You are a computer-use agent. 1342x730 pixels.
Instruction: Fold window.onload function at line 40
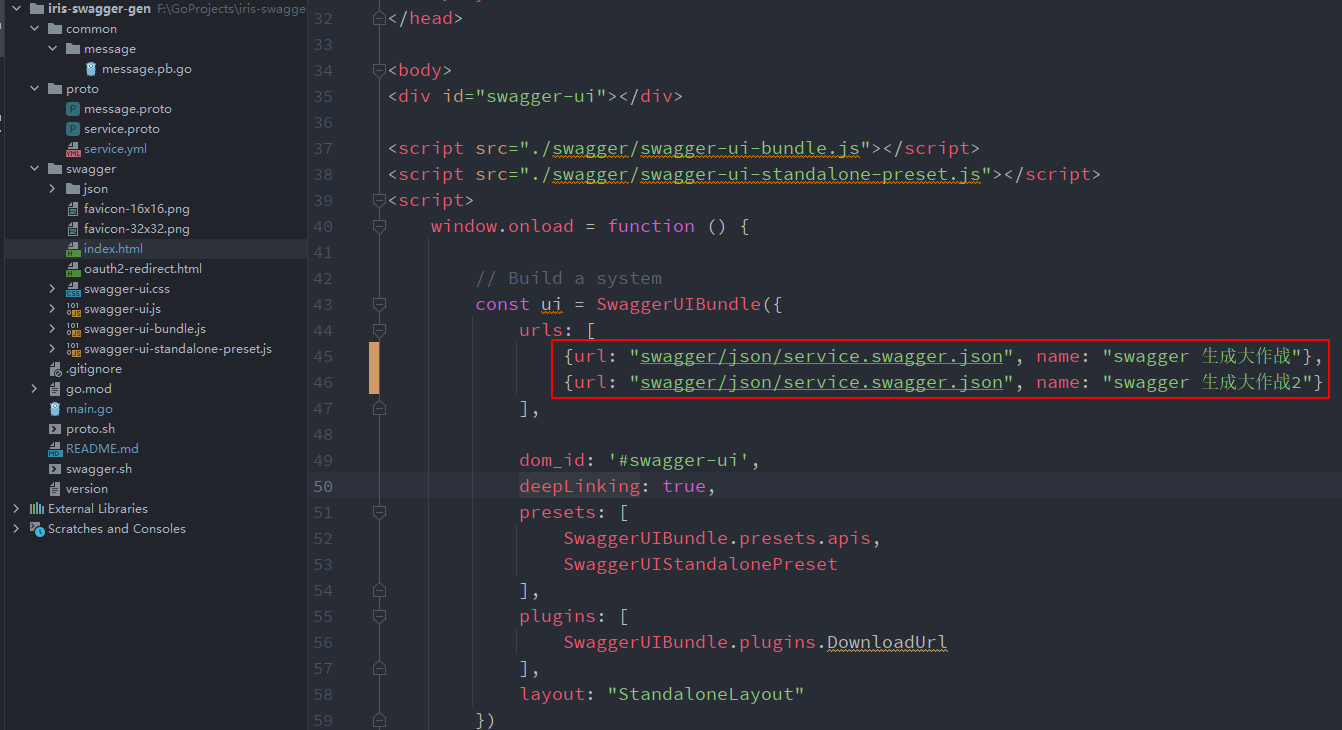pos(379,226)
